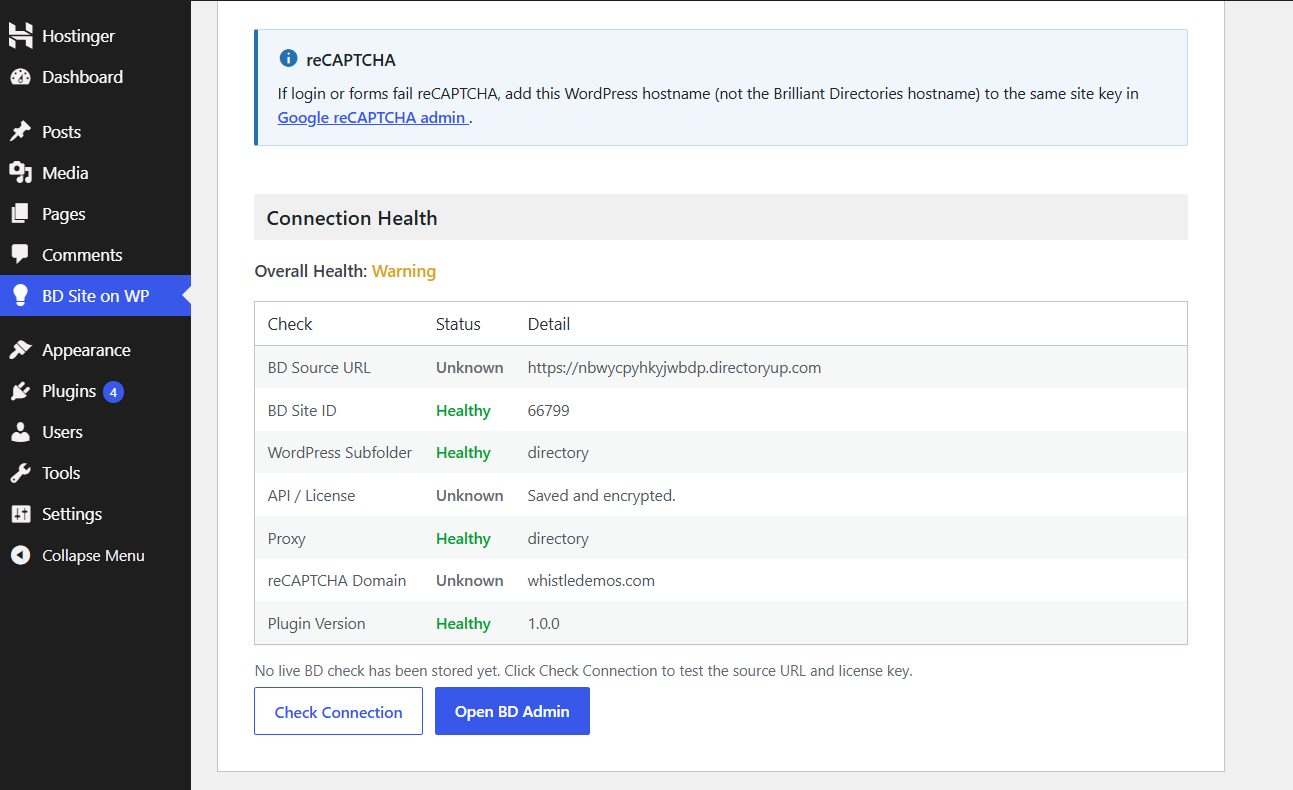Click the BD Site on WP lightbulb icon

[x=20, y=296]
